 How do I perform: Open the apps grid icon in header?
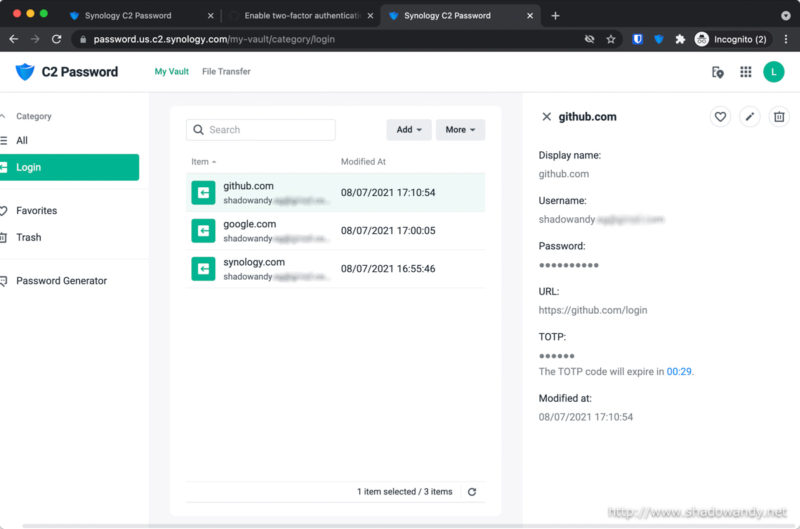point(745,72)
